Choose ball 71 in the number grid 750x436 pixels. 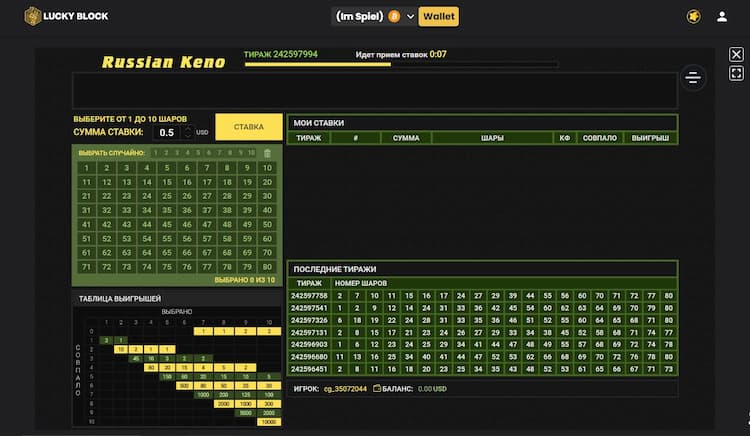click(x=87, y=267)
